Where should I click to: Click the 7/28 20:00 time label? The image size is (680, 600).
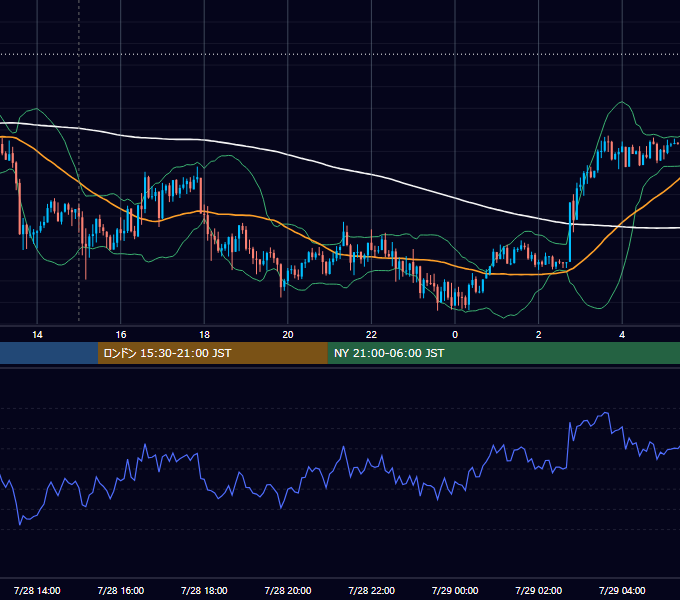click(x=288, y=590)
